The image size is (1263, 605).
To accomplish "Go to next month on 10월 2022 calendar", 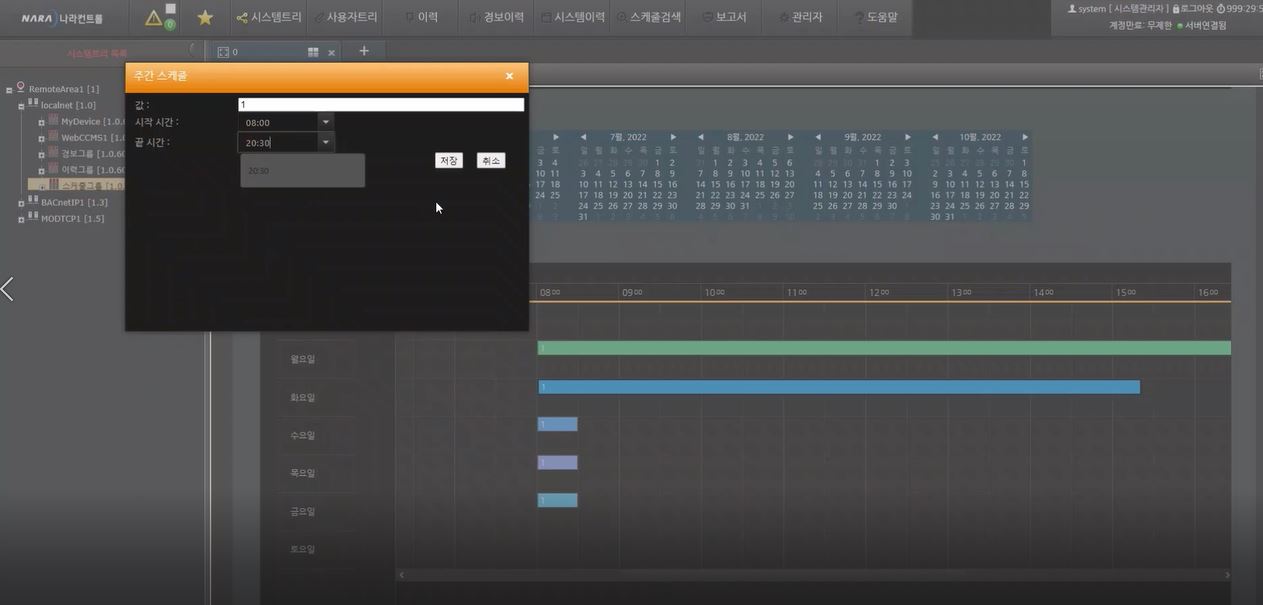I will (x=1025, y=137).
